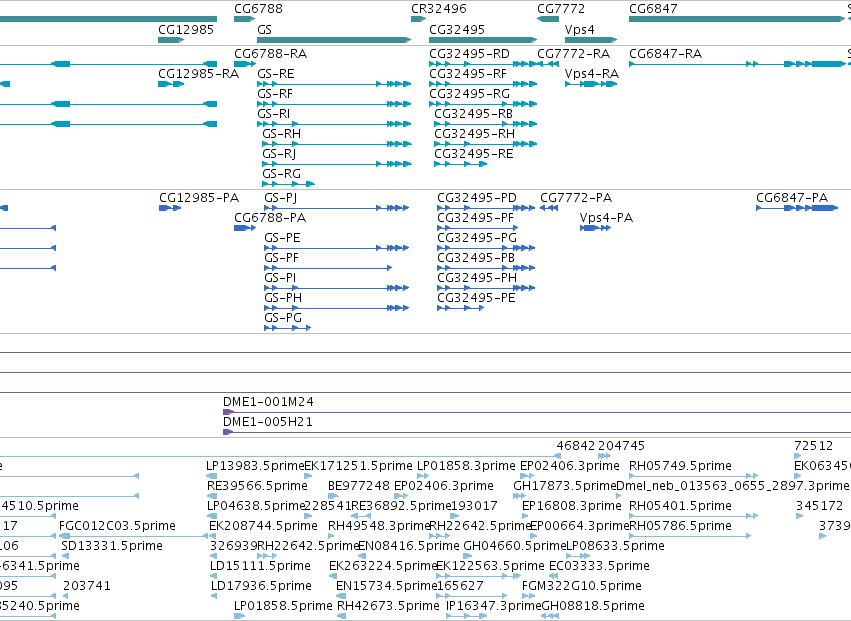The width and height of the screenshot is (851, 621).
Task: Click EST label LP13983.5prime
Action: (256, 466)
